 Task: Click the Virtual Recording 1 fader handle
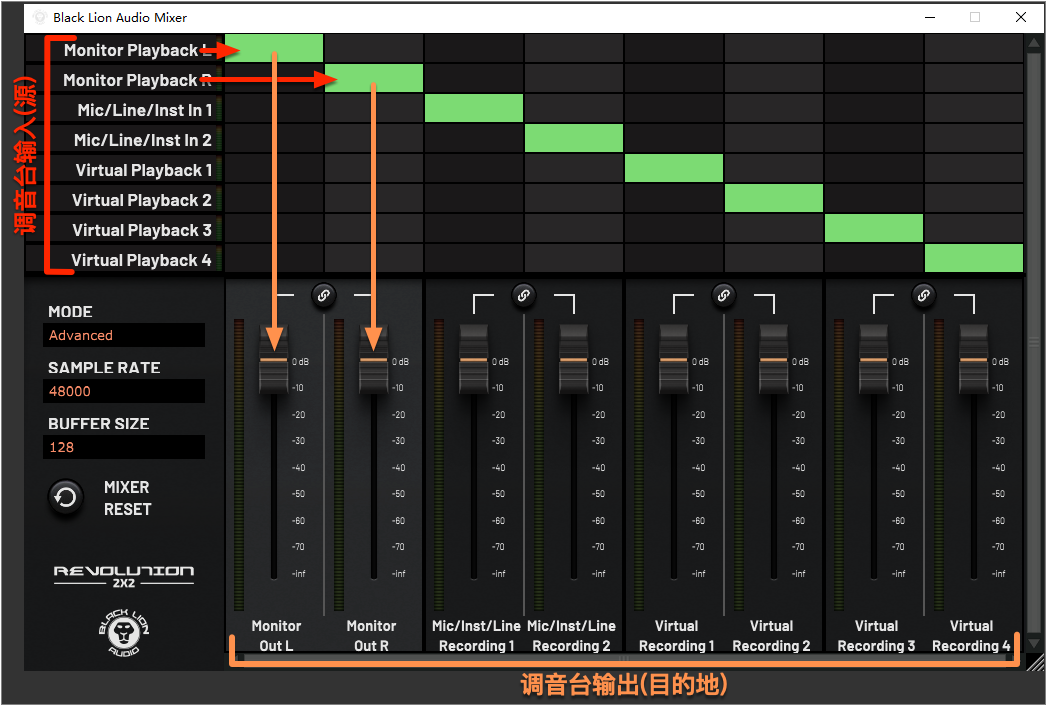point(673,359)
